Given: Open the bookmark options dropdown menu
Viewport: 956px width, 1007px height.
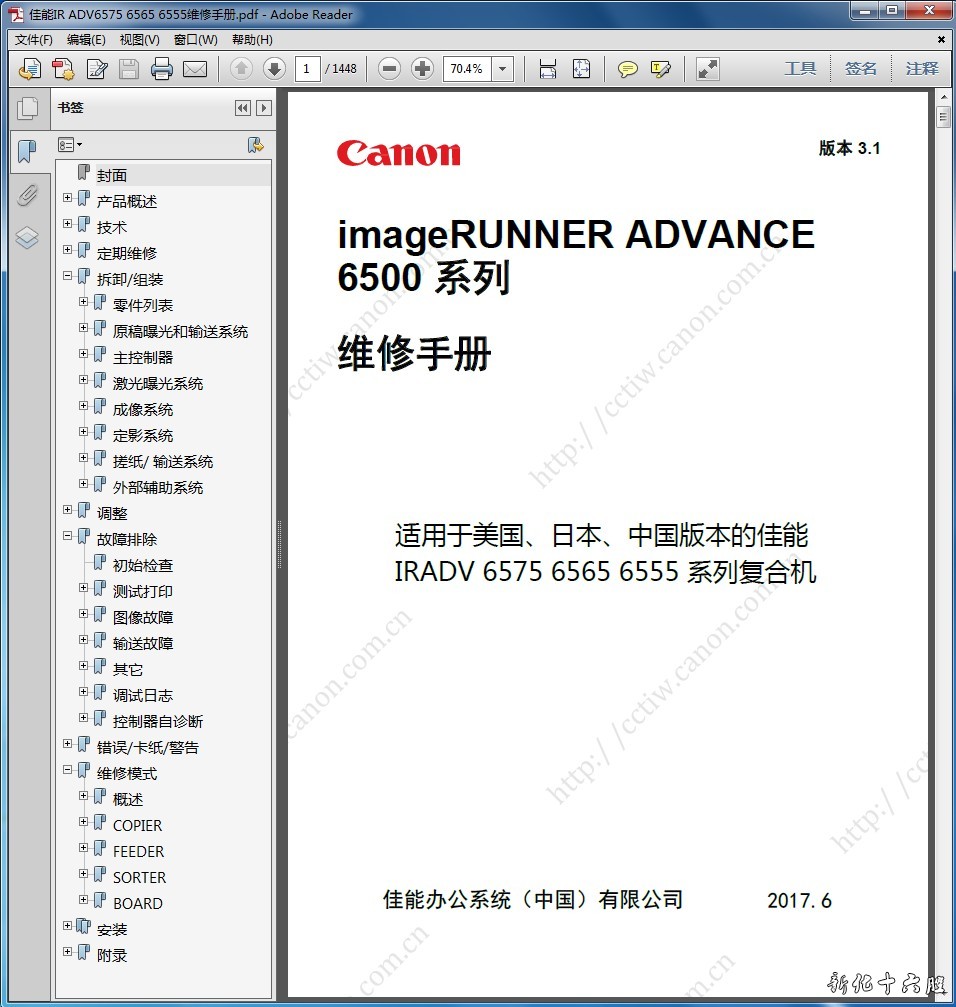Looking at the screenshot, I should 70,145.
